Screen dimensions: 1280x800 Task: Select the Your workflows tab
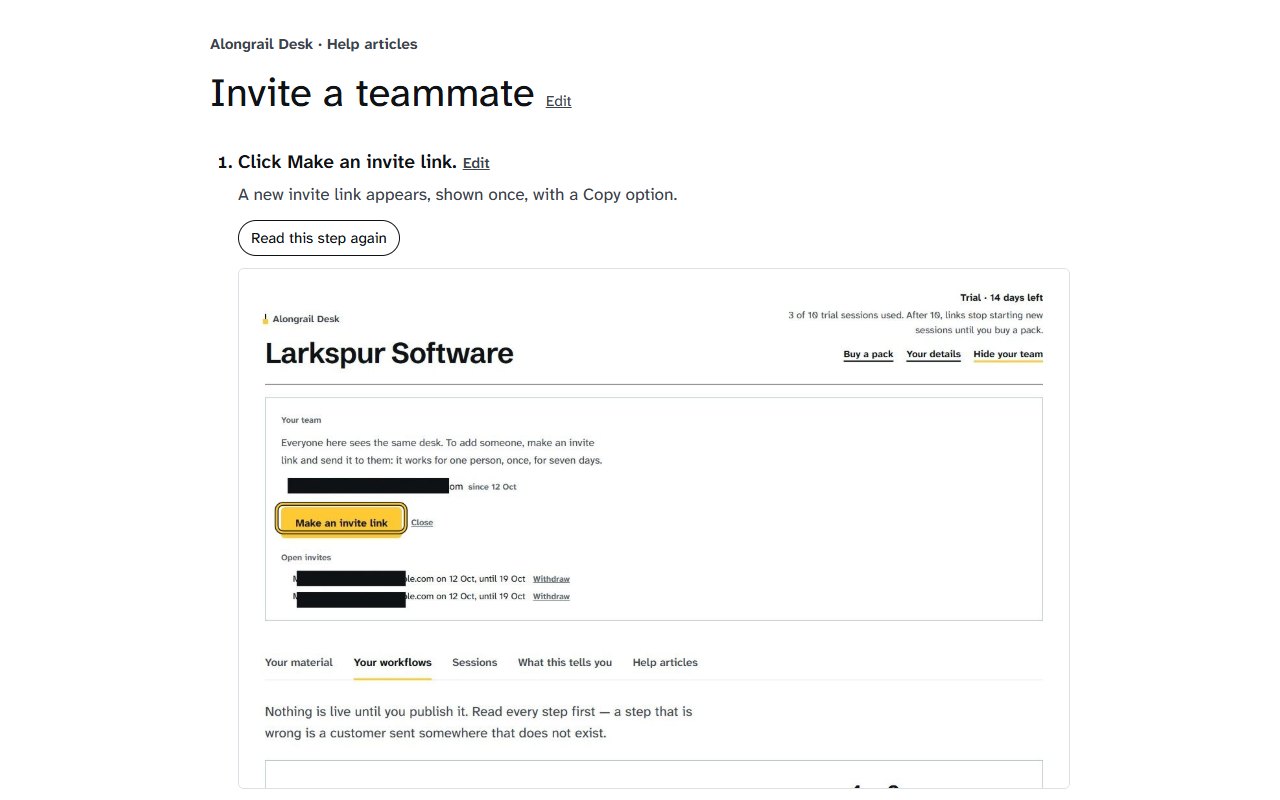[x=393, y=662]
